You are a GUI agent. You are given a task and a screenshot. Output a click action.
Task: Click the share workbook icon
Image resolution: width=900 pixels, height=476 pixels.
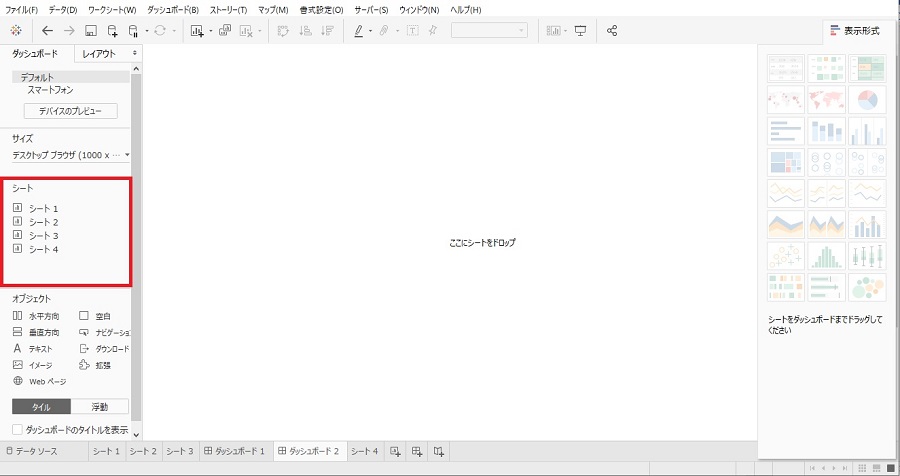click(612, 31)
